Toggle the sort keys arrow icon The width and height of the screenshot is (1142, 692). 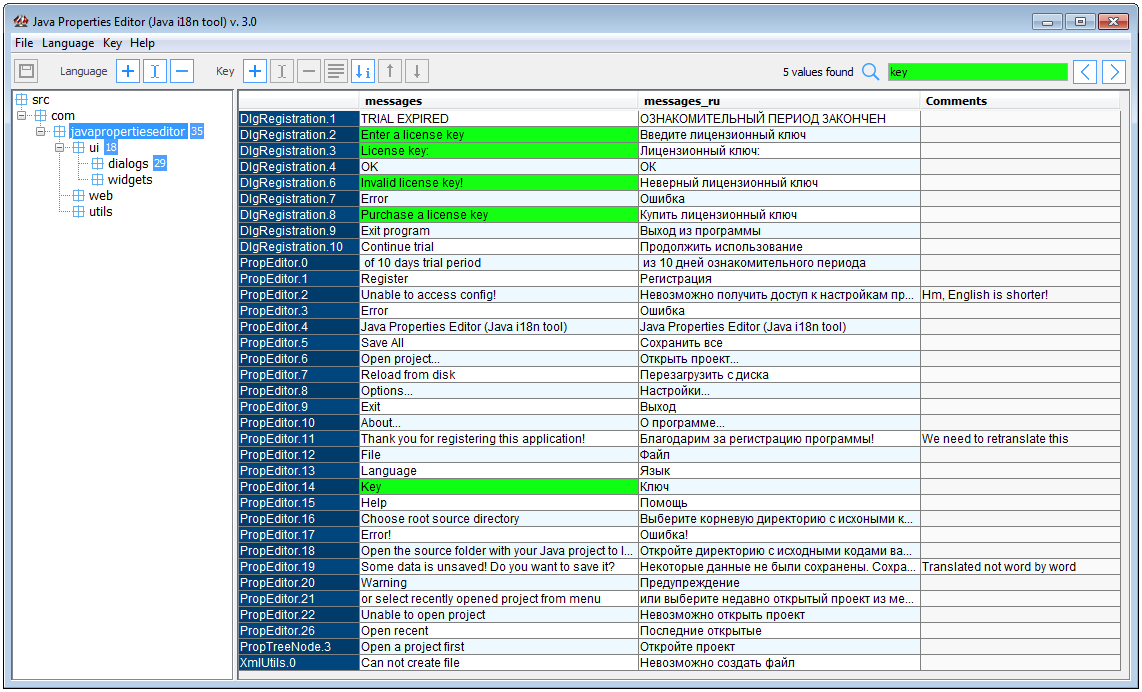[x=363, y=71]
